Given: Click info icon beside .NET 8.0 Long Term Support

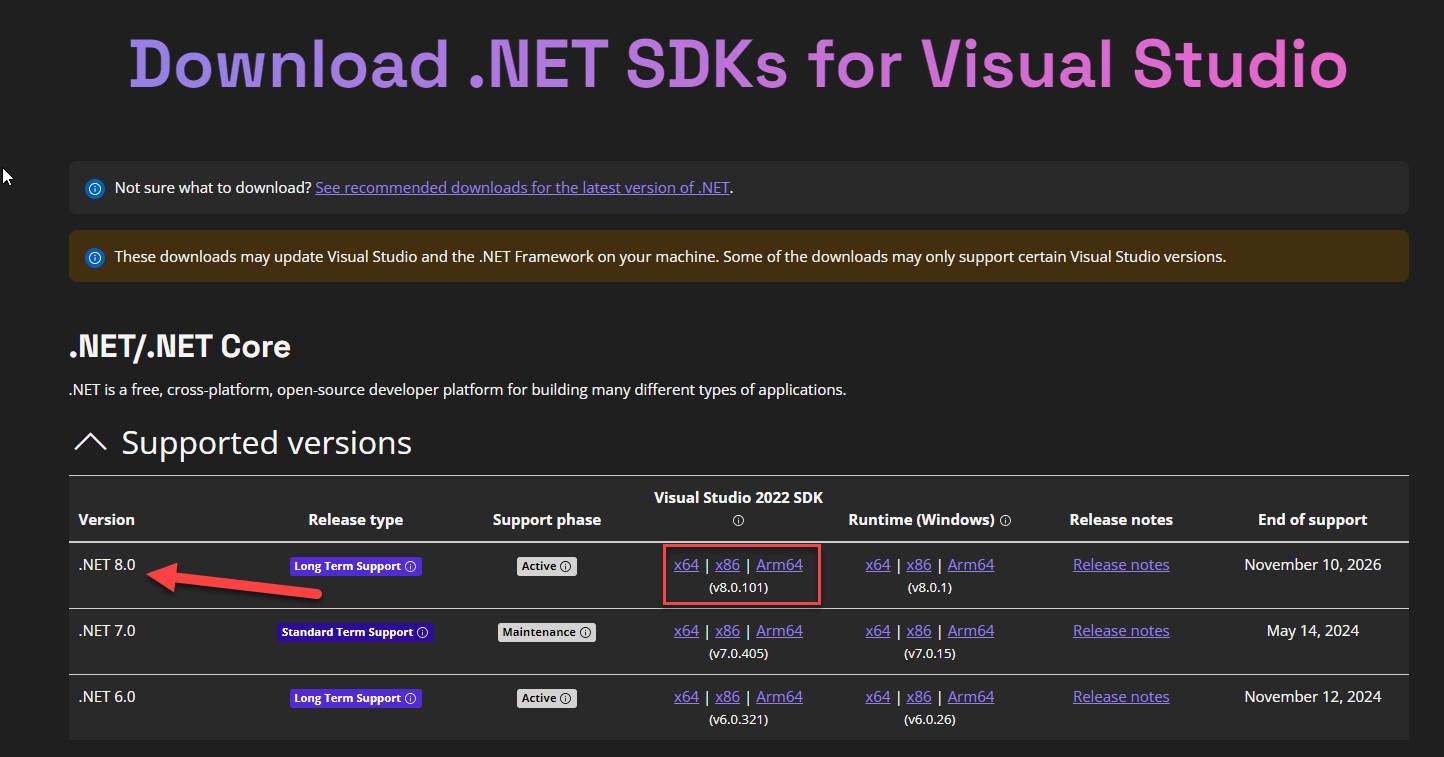Looking at the screenshot, I should pos(410,567).
